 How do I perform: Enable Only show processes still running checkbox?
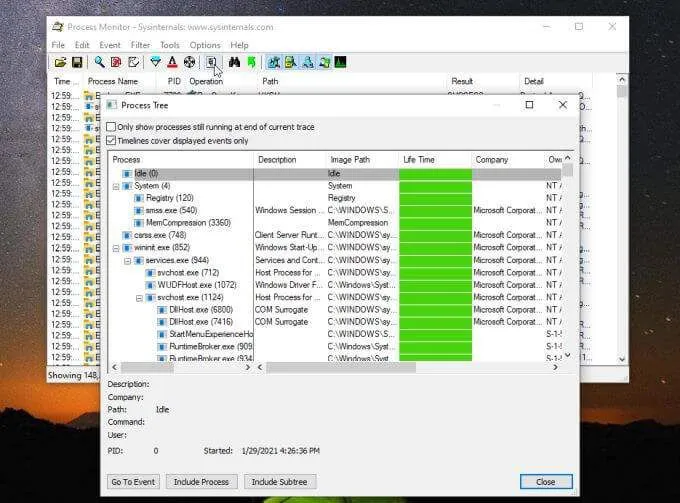[111, 127]
